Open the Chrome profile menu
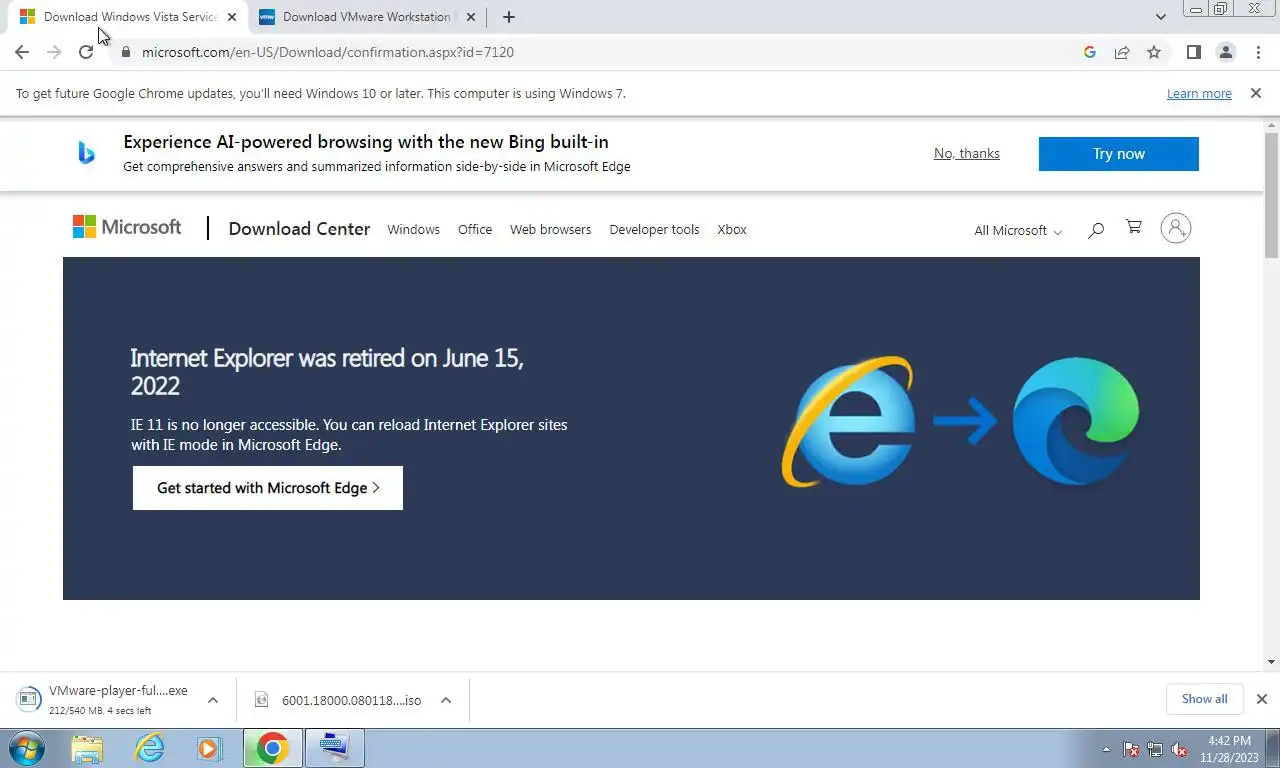The image size is (1280, 768). pos(1226,52)
